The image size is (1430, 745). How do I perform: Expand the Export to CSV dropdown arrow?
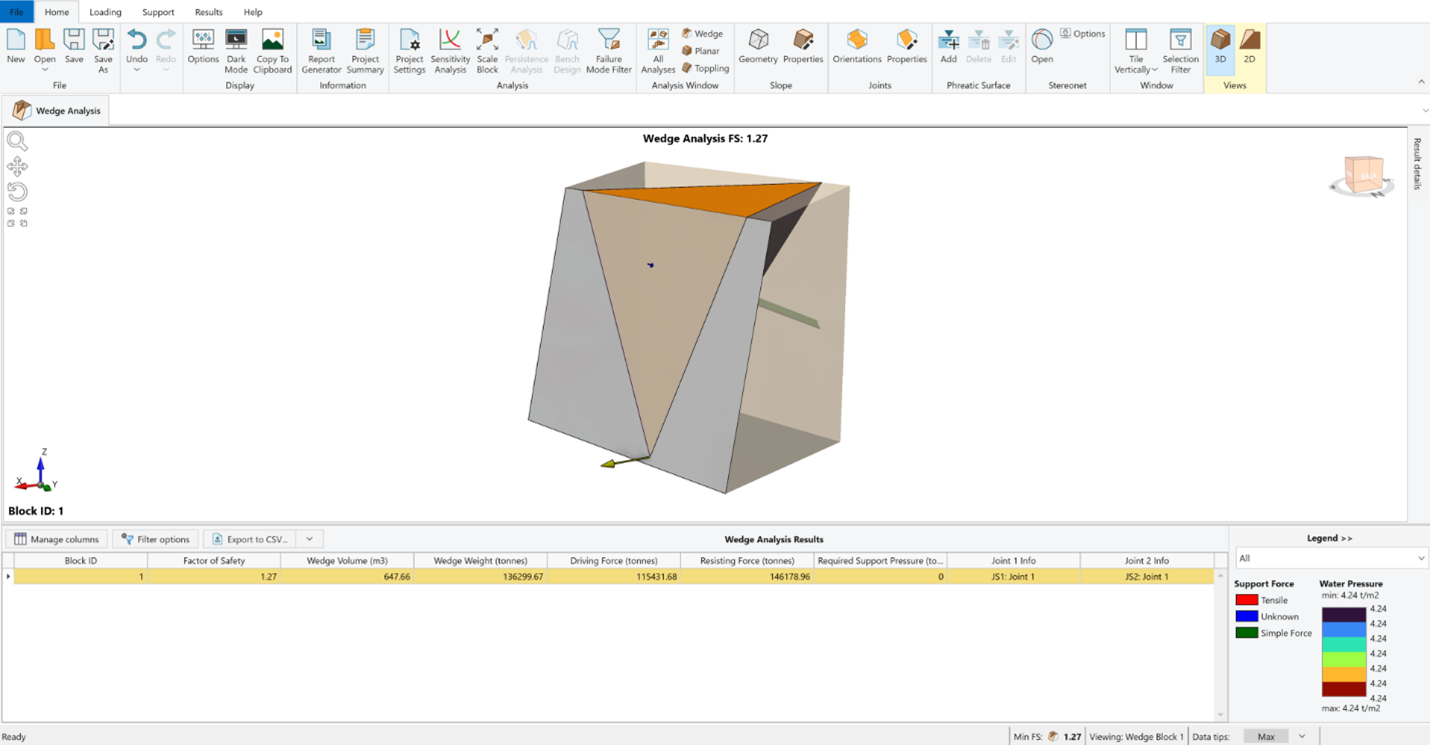click(310, 539)
